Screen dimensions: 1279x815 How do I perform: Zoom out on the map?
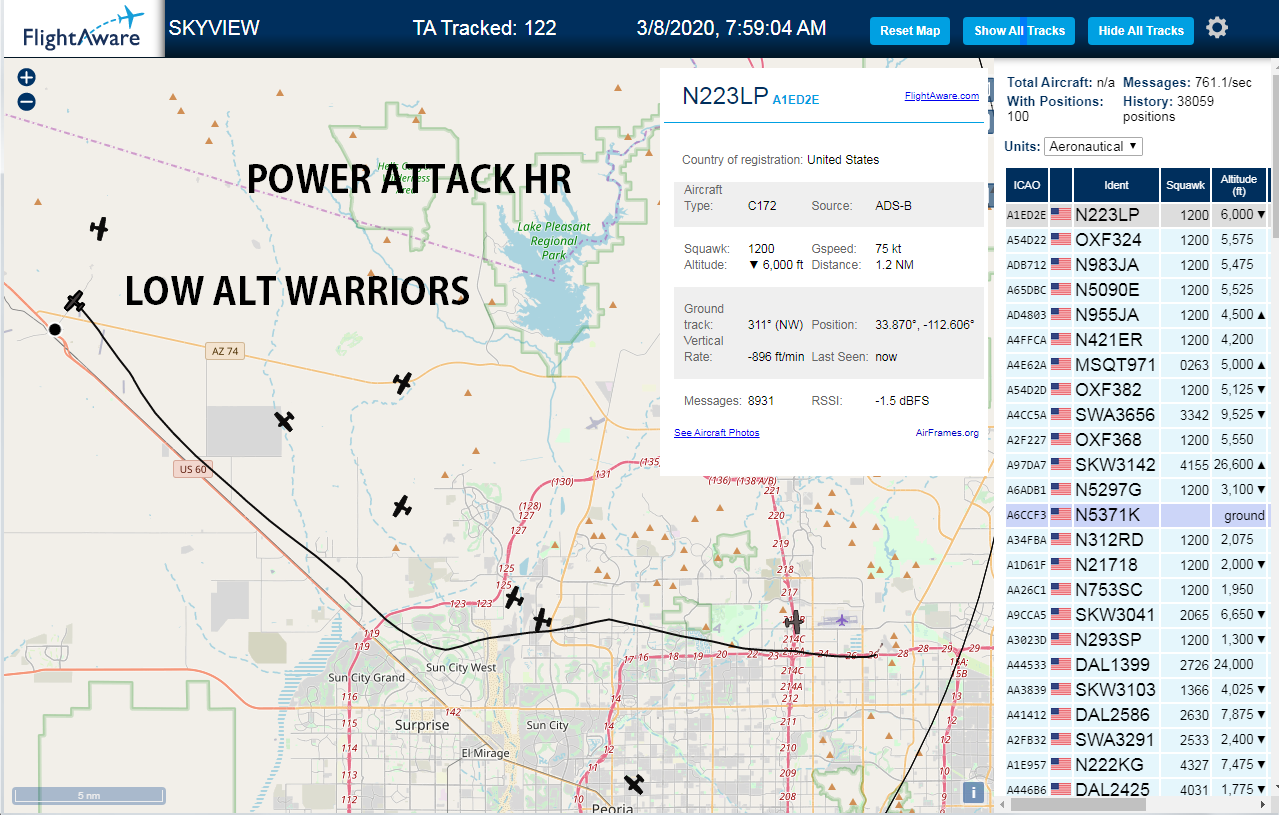coord(27,101)
